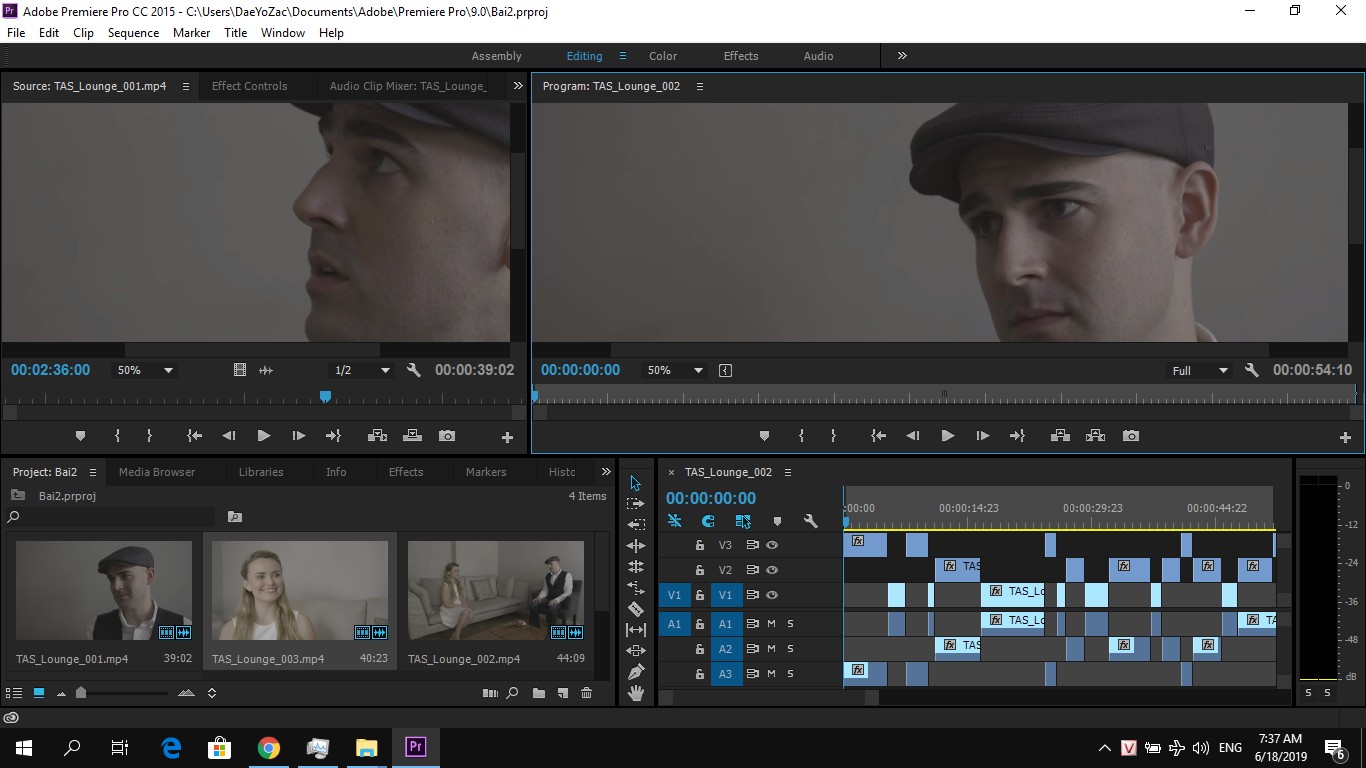Click Export Frame camera in Program monitor
Screen dimensions: 1366x768
click(1131, 436)
